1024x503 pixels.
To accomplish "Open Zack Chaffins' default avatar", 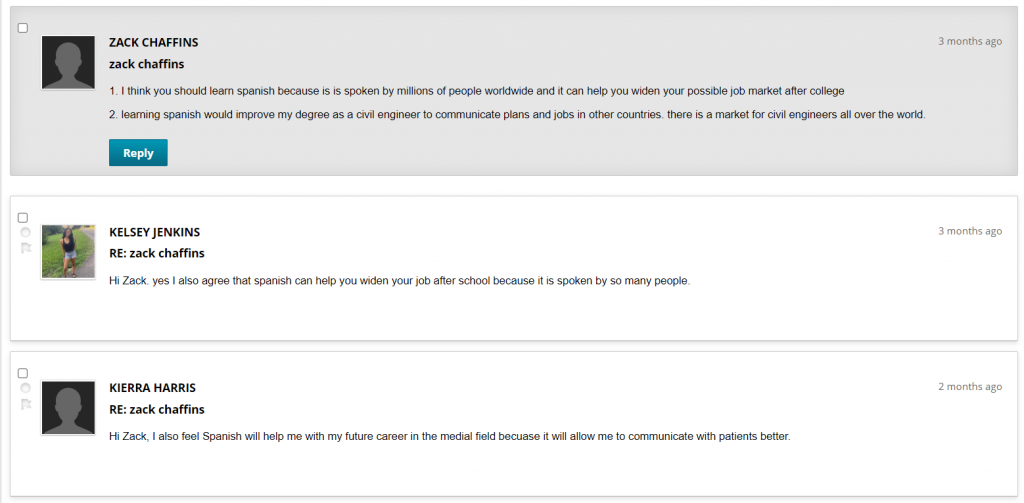I will pos(68,63).
